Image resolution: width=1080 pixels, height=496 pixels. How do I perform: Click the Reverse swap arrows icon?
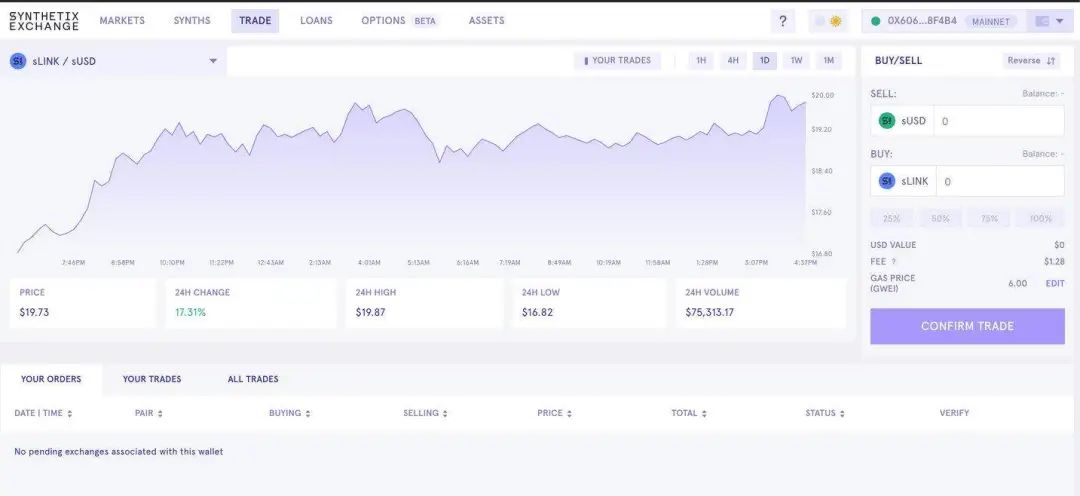(x=1050, y=61)
